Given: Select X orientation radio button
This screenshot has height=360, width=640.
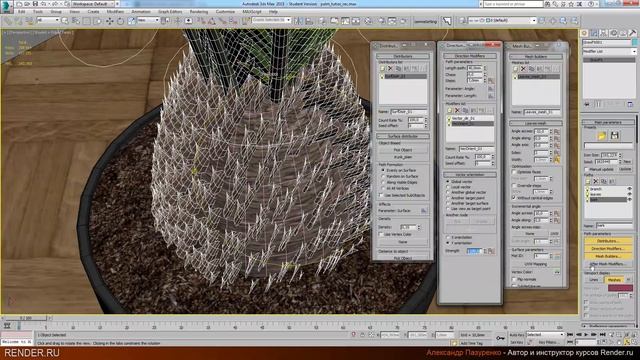Looking at the screenshot, I should click(448, 237).
